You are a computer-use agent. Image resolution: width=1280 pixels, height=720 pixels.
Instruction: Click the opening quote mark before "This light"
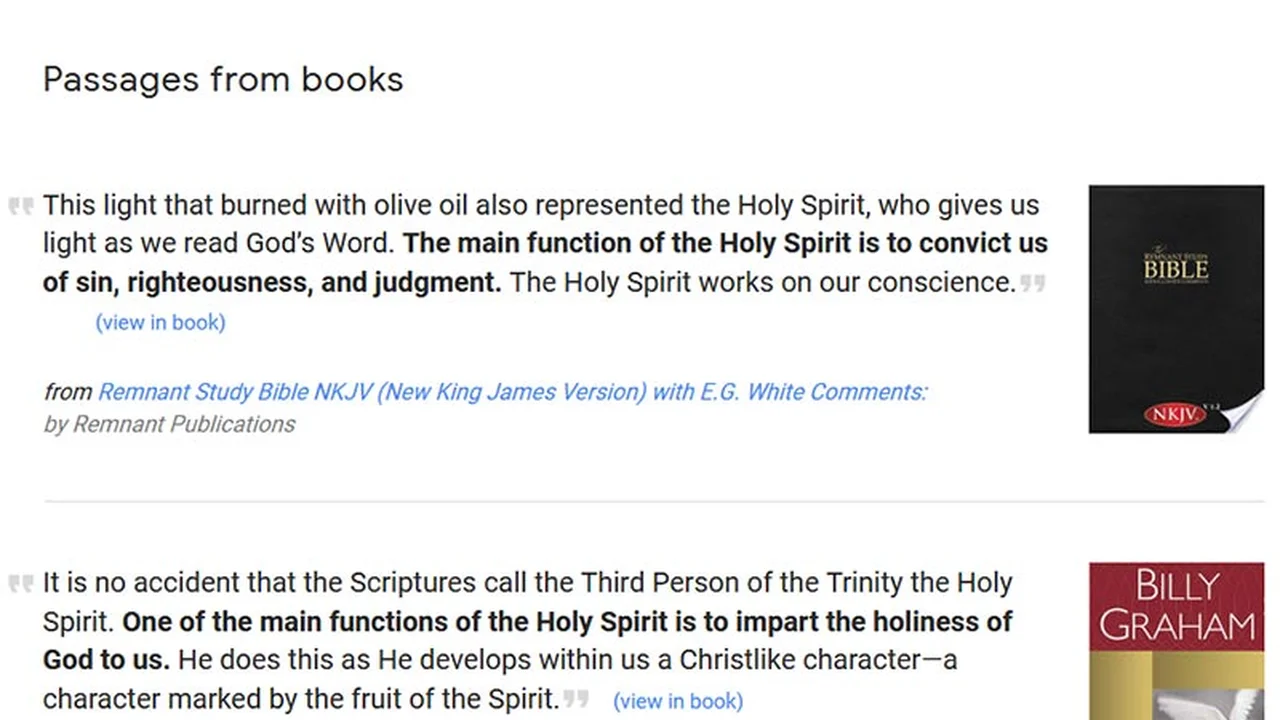click(21, 206)
